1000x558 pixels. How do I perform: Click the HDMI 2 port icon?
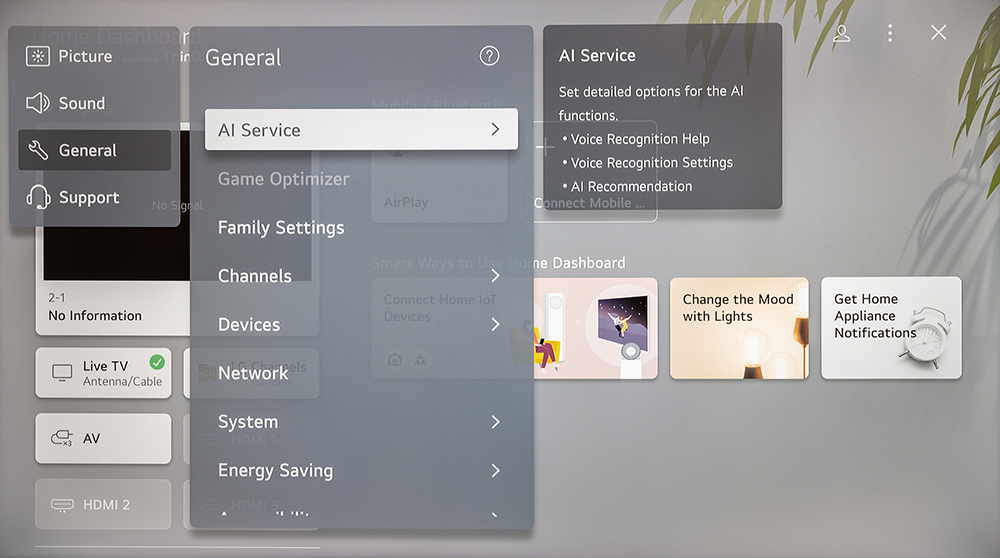[x=62, y=505]
